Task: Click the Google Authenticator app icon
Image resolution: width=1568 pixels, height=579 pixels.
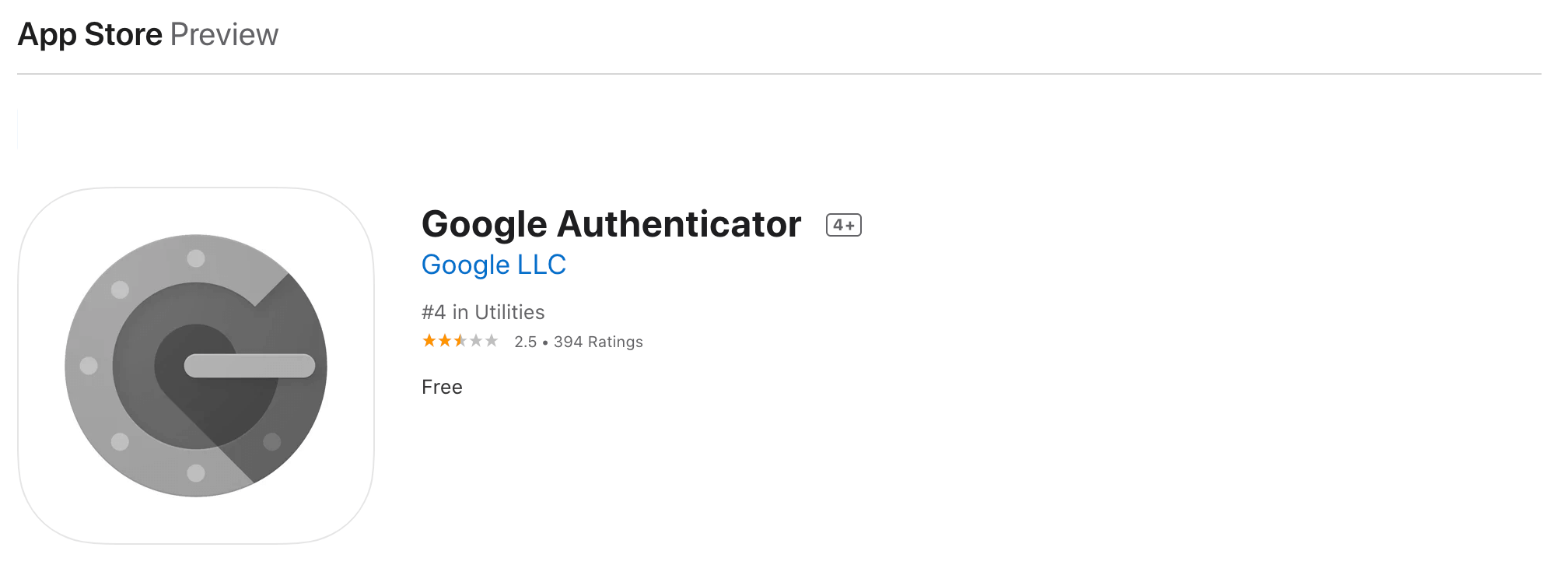Action: point(196,365)
